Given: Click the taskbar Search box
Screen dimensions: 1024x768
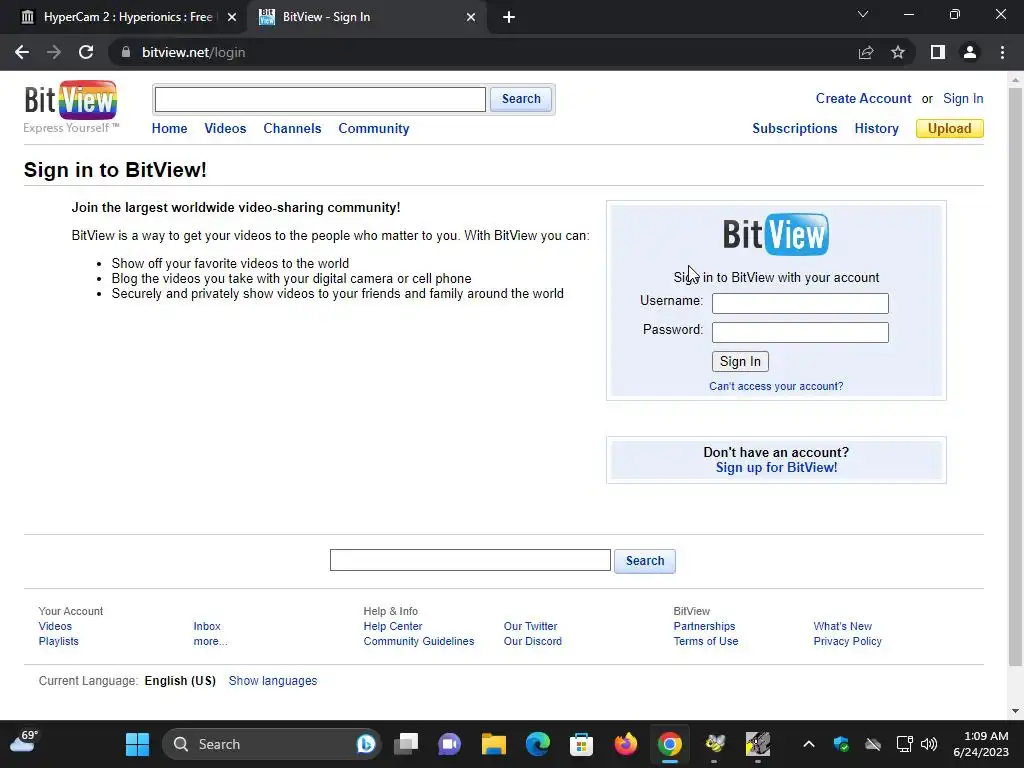Looking at the screenshot, I should 271,744.
